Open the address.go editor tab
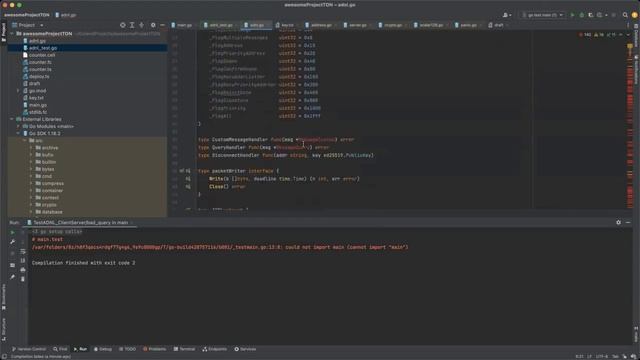The image size is (640, 360). [320, 25]
